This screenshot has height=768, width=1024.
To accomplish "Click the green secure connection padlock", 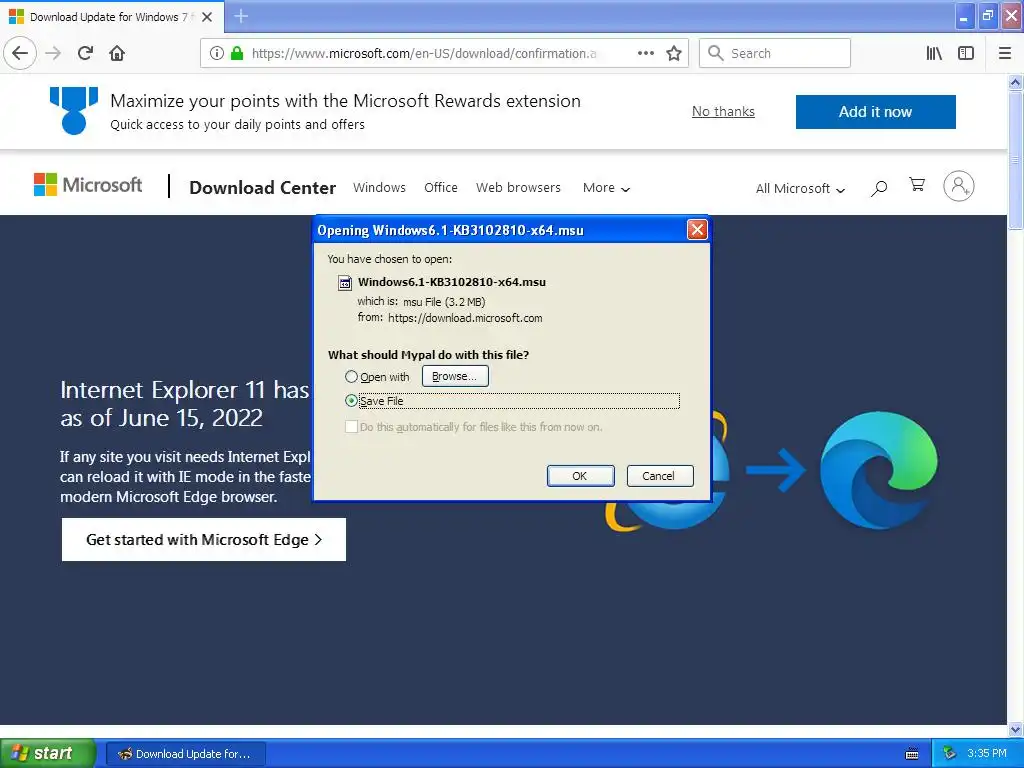I will (237, 54).
